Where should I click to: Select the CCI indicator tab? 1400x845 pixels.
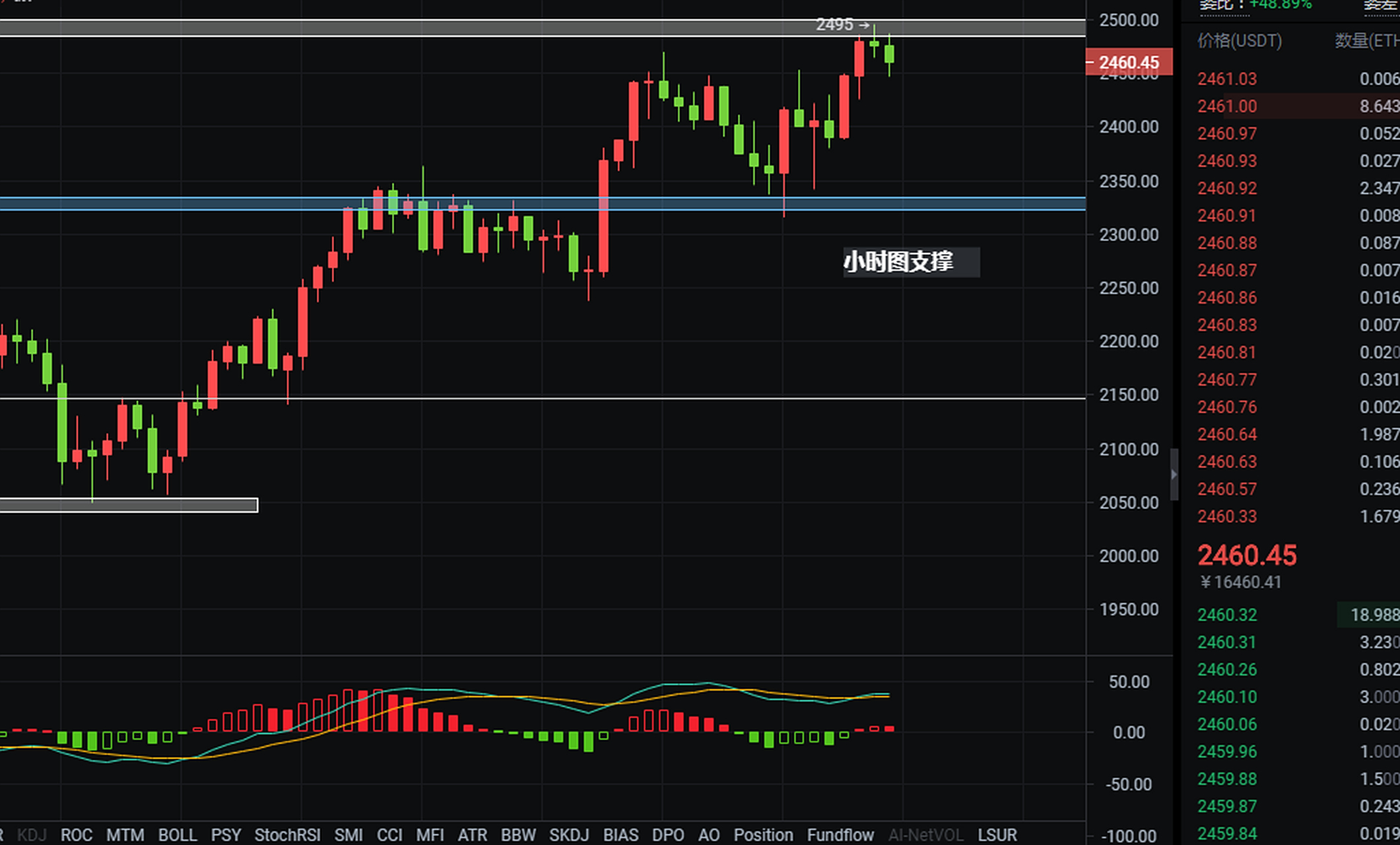389,834
